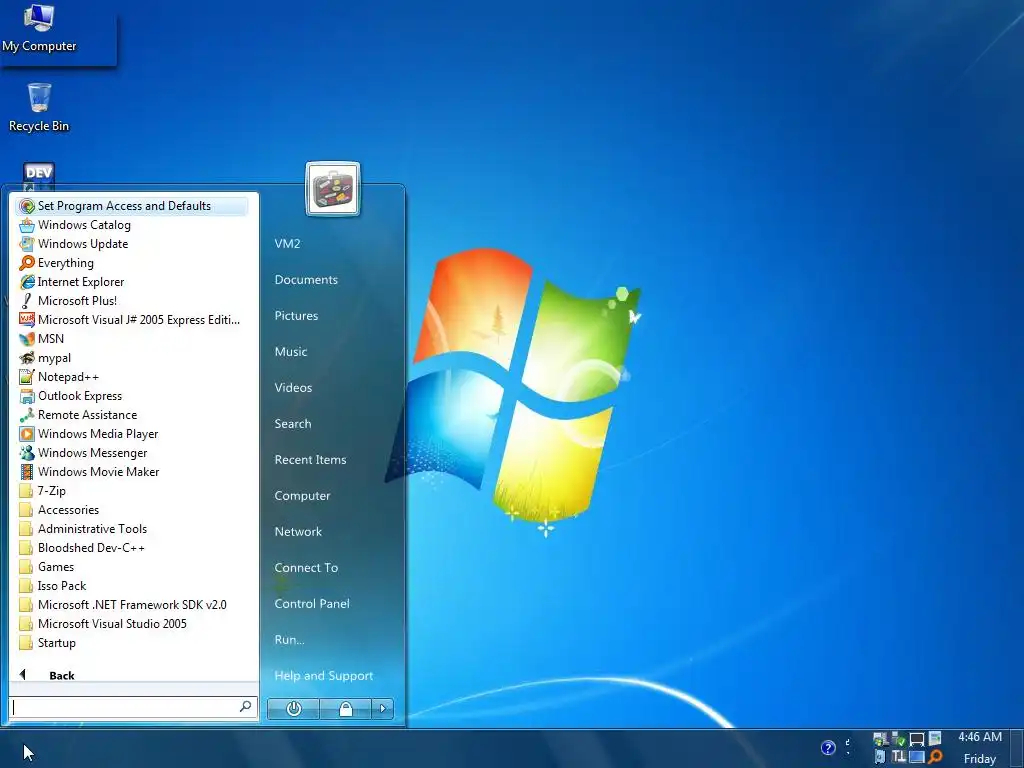Open Control Panel
The width and height of the screenshot is (1024, 768).
click(312, 603)
